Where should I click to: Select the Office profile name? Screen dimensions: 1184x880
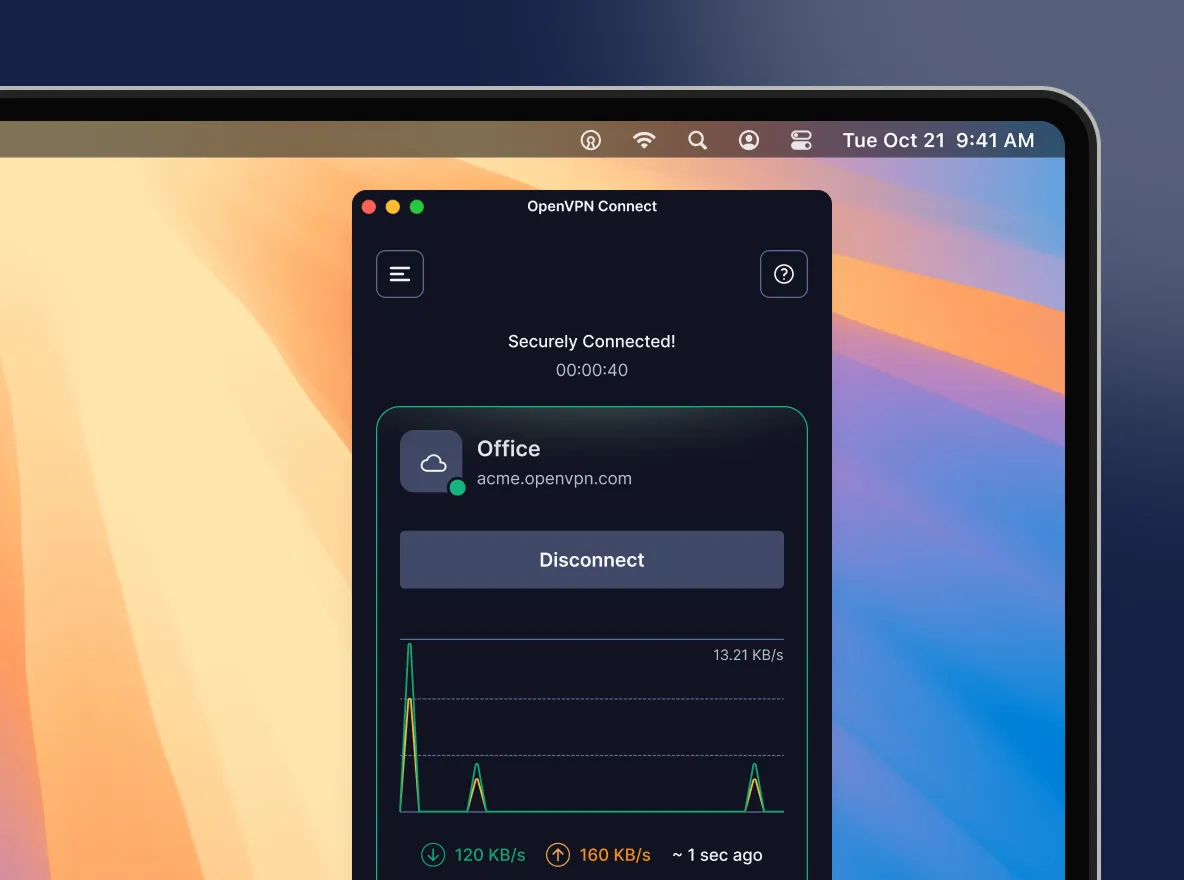coord(508,449)
